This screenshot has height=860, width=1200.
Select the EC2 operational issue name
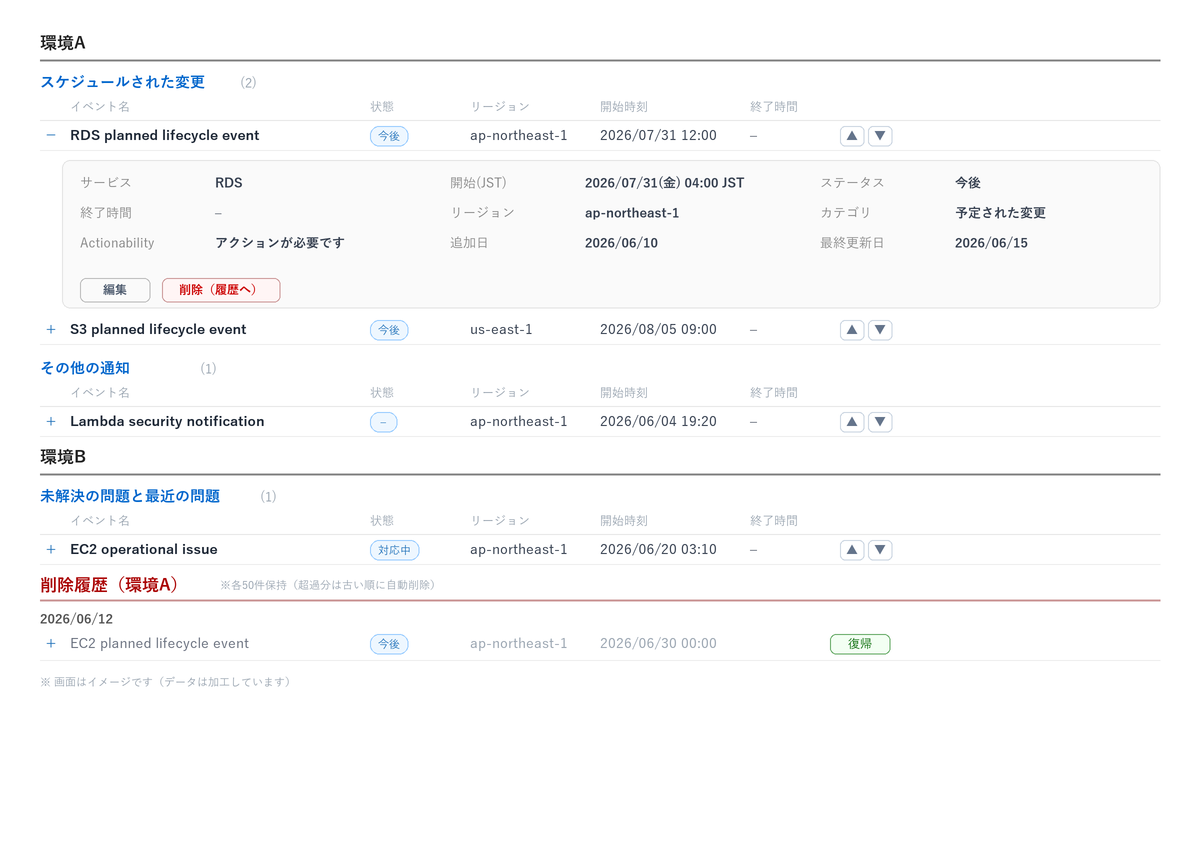tap(144, 549)
